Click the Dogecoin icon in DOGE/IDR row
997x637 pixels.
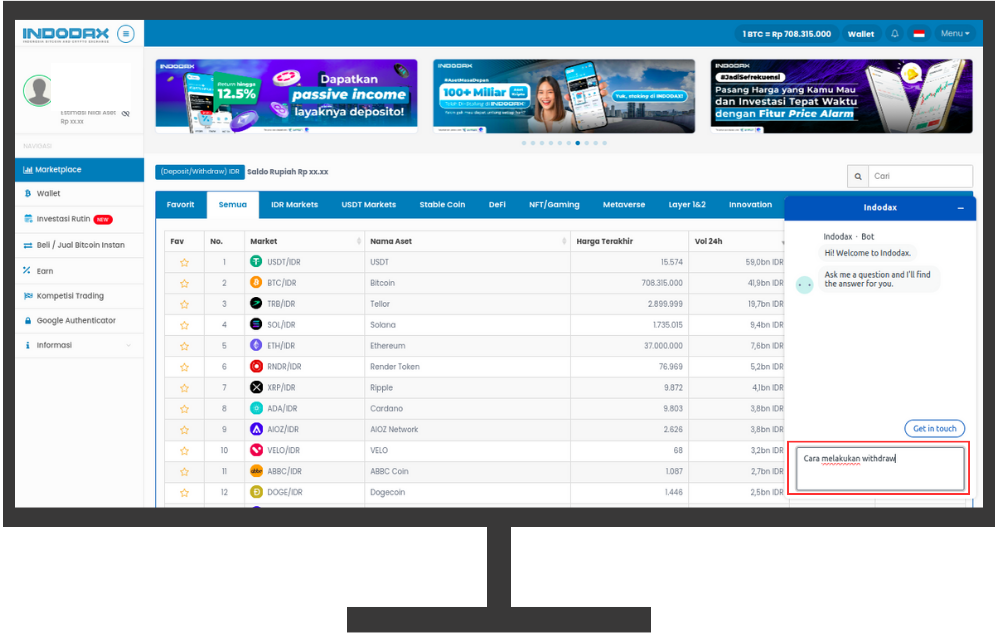256,492
